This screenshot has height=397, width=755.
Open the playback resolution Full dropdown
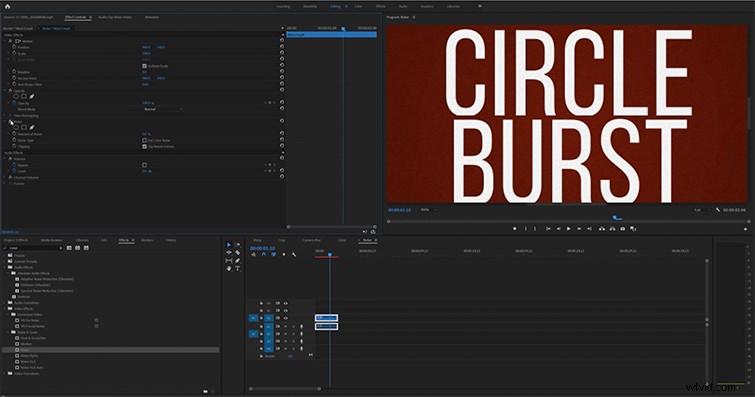[702, 210]
